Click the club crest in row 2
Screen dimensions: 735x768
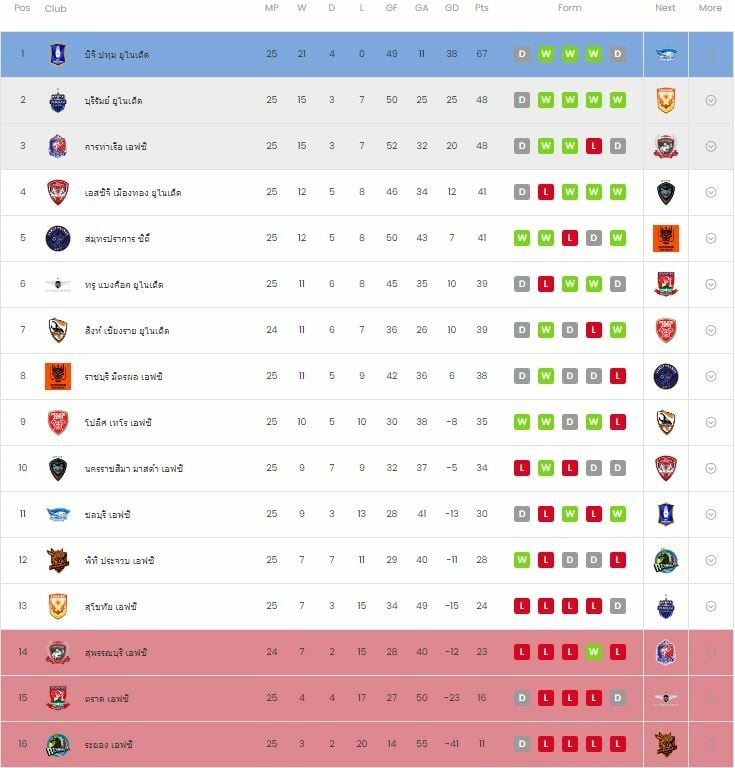pyautogui.click(x=58, y=100)
